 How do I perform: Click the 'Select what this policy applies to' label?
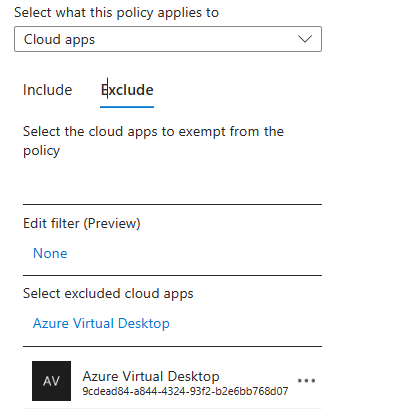point(116,13)
